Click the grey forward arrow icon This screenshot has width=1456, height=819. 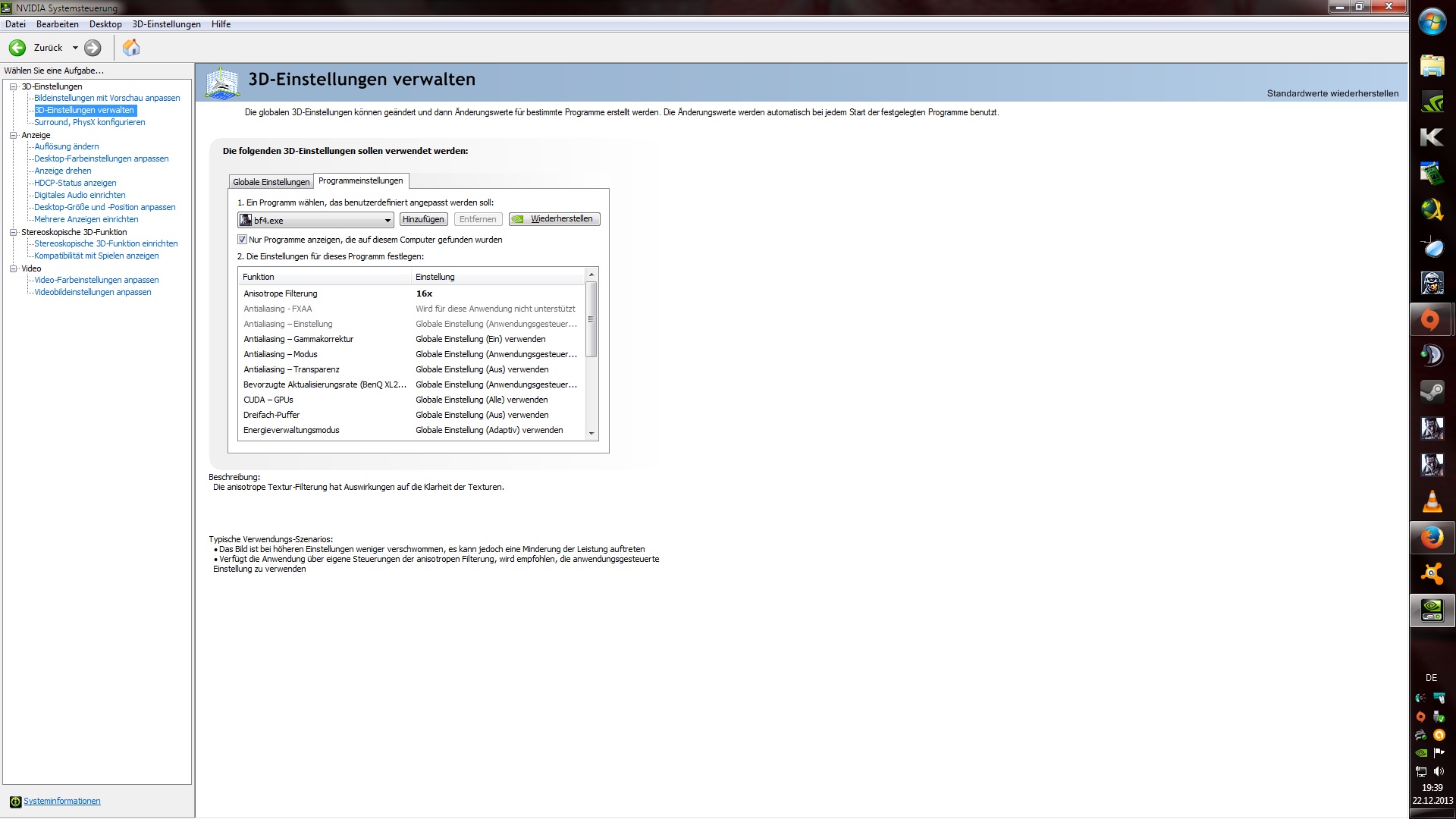click(x=93, y=48)
